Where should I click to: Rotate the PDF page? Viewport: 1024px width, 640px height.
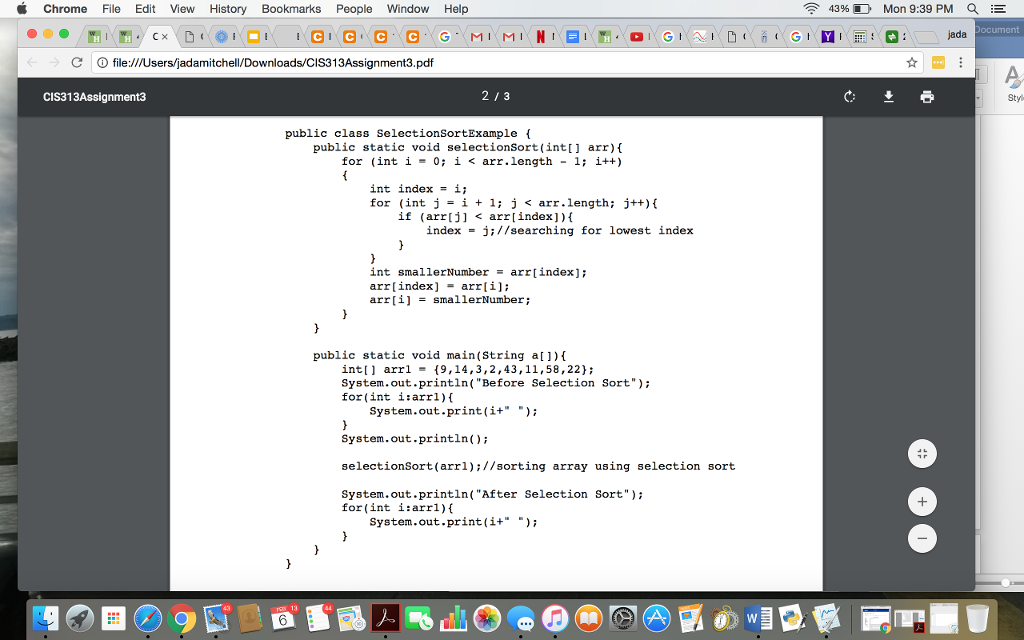[x=849, y=97]
